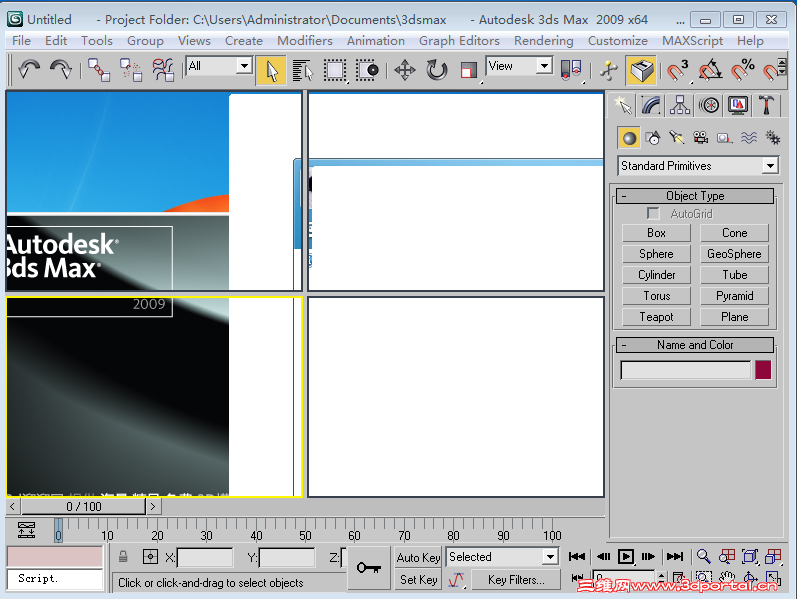This screenshot has height=599, width=797.
Task: Click Use Pivot Point Center icon
Action: point(570,70)
